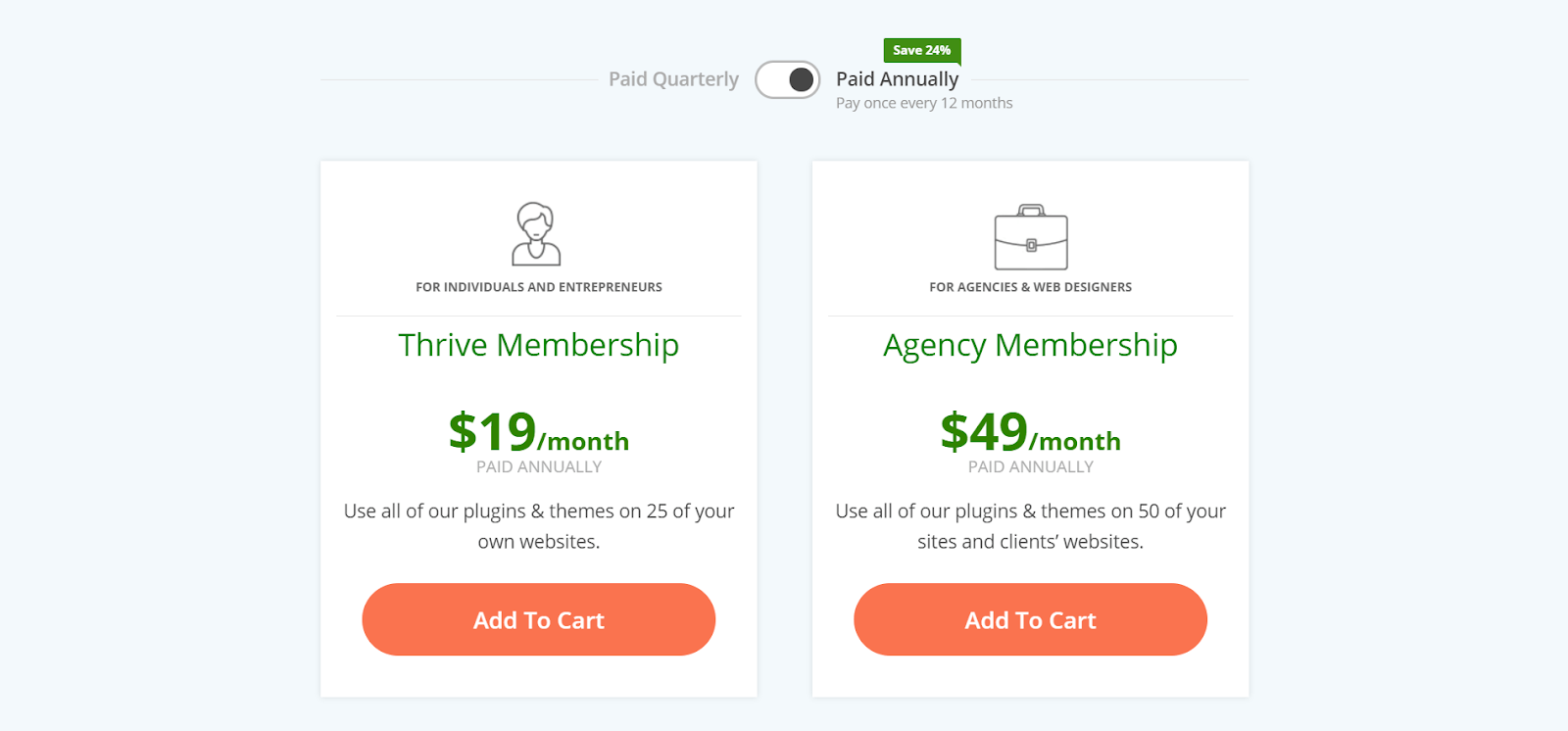Click 'For Agencies & Web Designers' label
Screen dimensions: 1568x731
(1030, 287)
